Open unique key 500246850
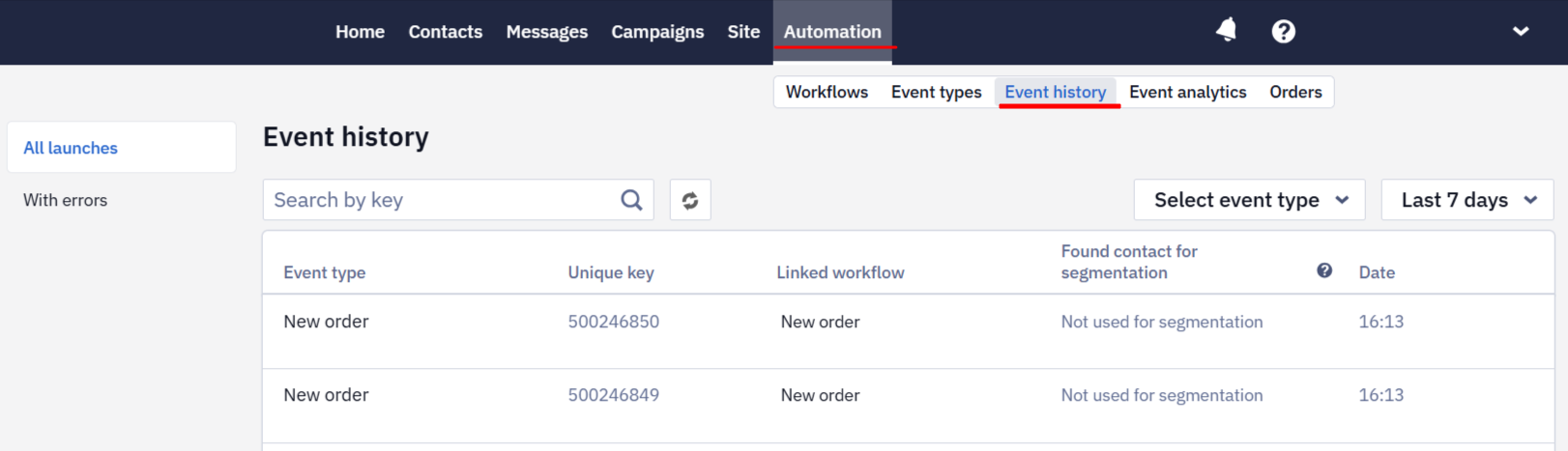1568x451 pixels. [x=613, y=322]
